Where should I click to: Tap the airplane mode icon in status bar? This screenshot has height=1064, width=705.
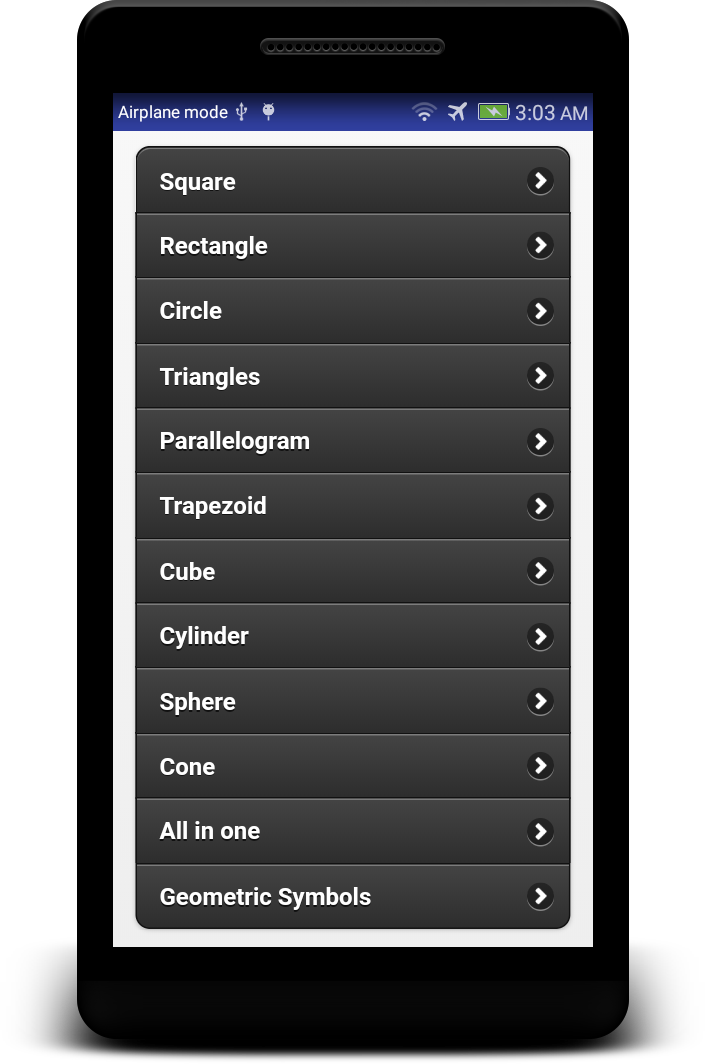point(457,112)
